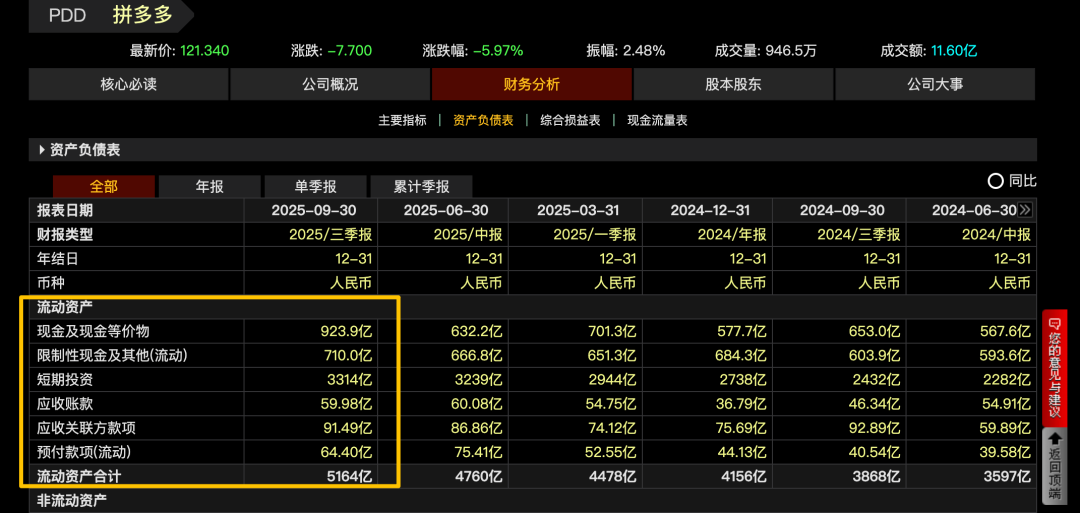Image resolution: width=1080 pixels, height=513 pixels.
Task: Click the 2025/三季报 report type cell
Action: click(x=331, y=235)
